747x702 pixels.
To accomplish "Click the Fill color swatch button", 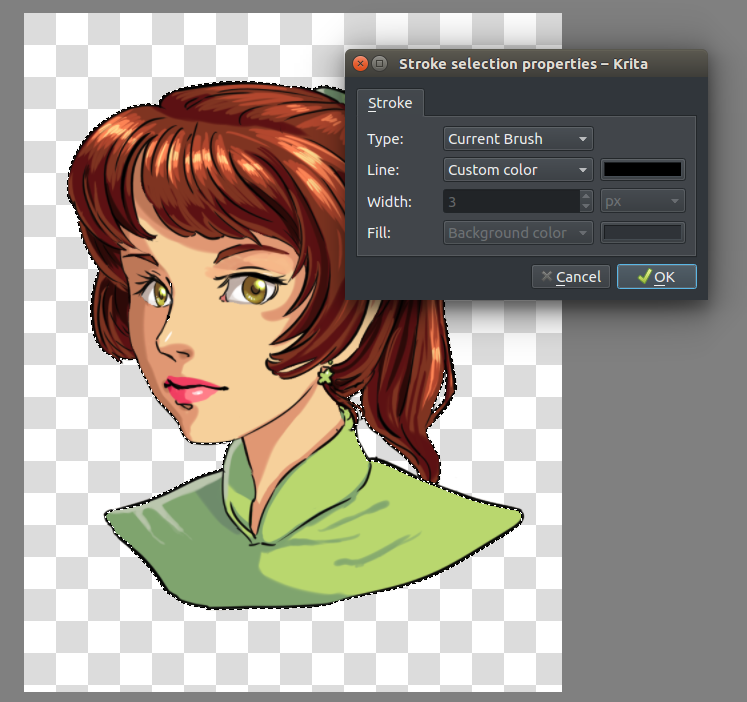I will pos(642,233).
